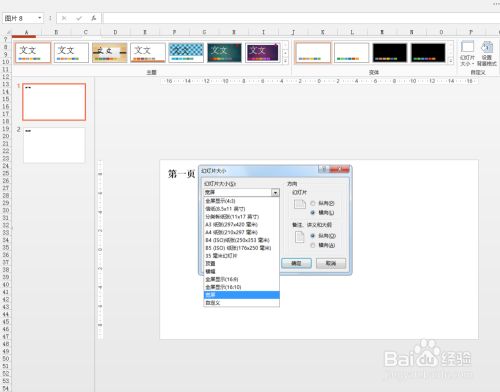Select the tan wood-textured theme thumbnail

pyautogui.click(x=110, y=53)
